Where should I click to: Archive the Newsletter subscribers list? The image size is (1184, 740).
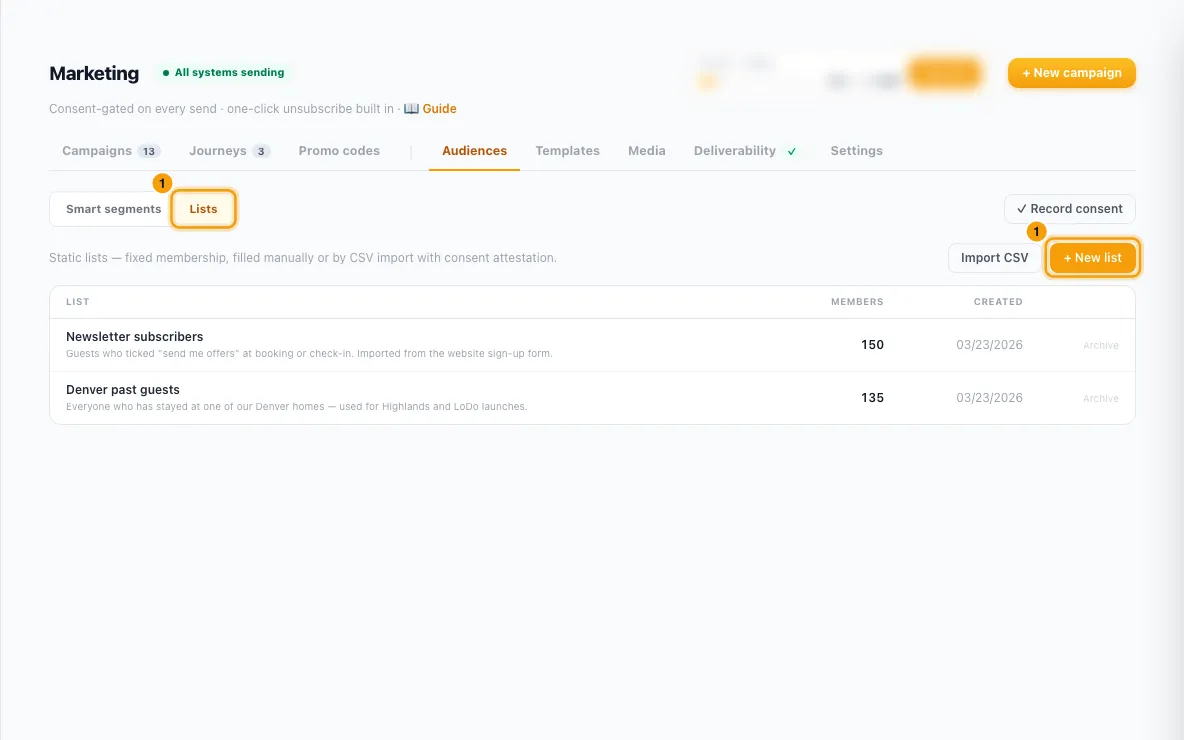[1100, 345]
